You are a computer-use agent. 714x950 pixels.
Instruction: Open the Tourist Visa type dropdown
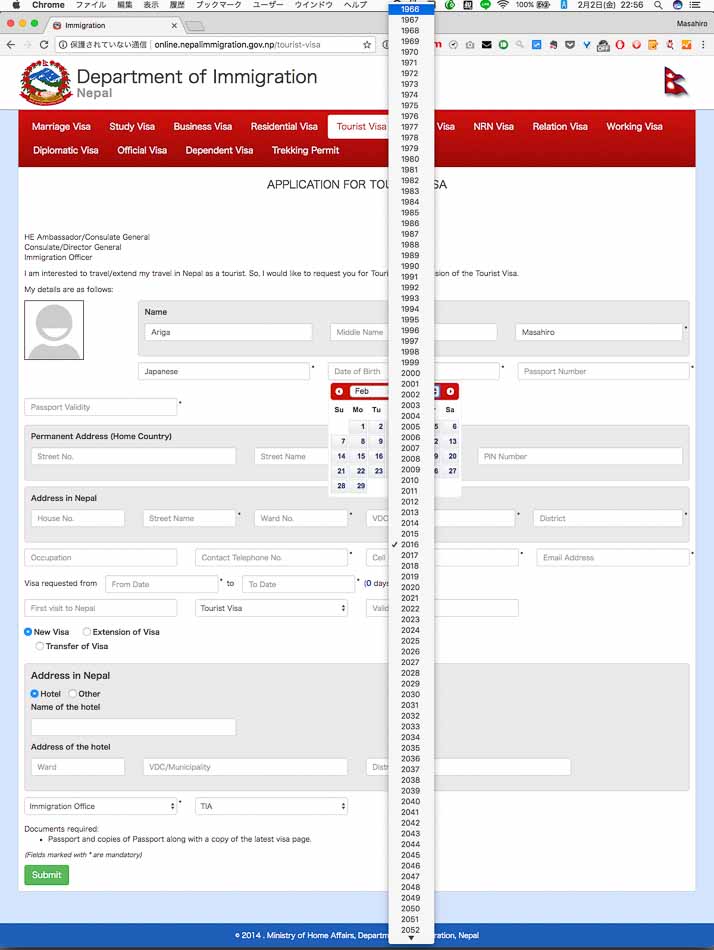tap(271, 608)
